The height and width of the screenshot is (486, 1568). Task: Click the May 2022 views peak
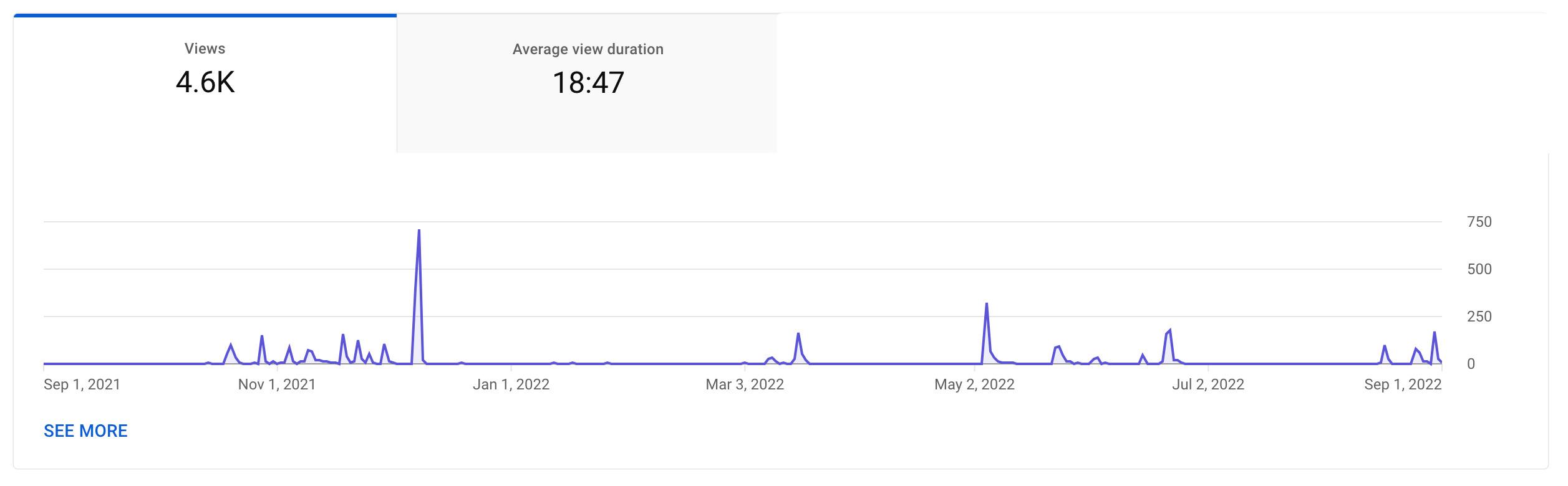(986, 305)
